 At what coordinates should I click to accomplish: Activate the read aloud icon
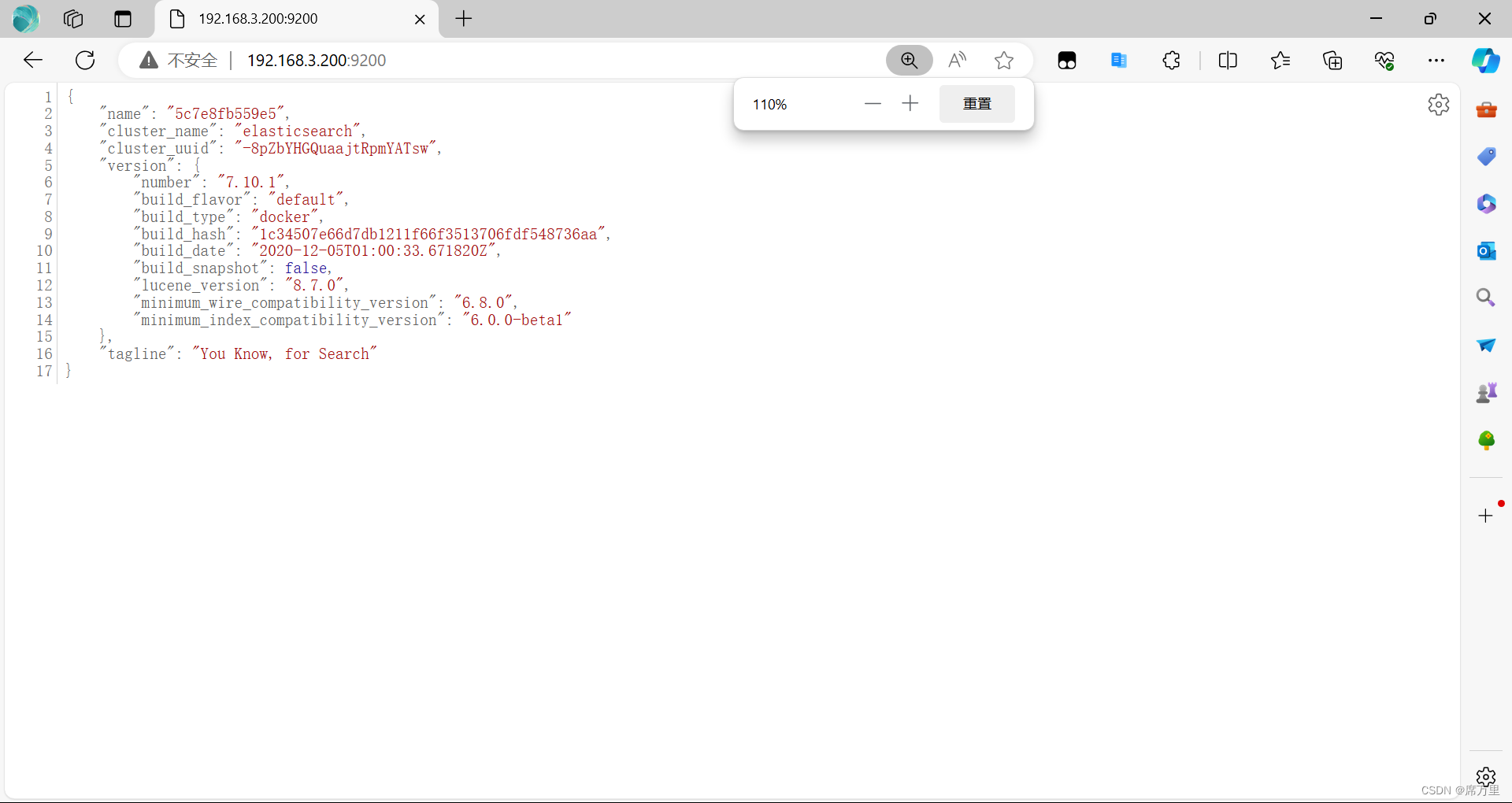(x=958, y=61)
